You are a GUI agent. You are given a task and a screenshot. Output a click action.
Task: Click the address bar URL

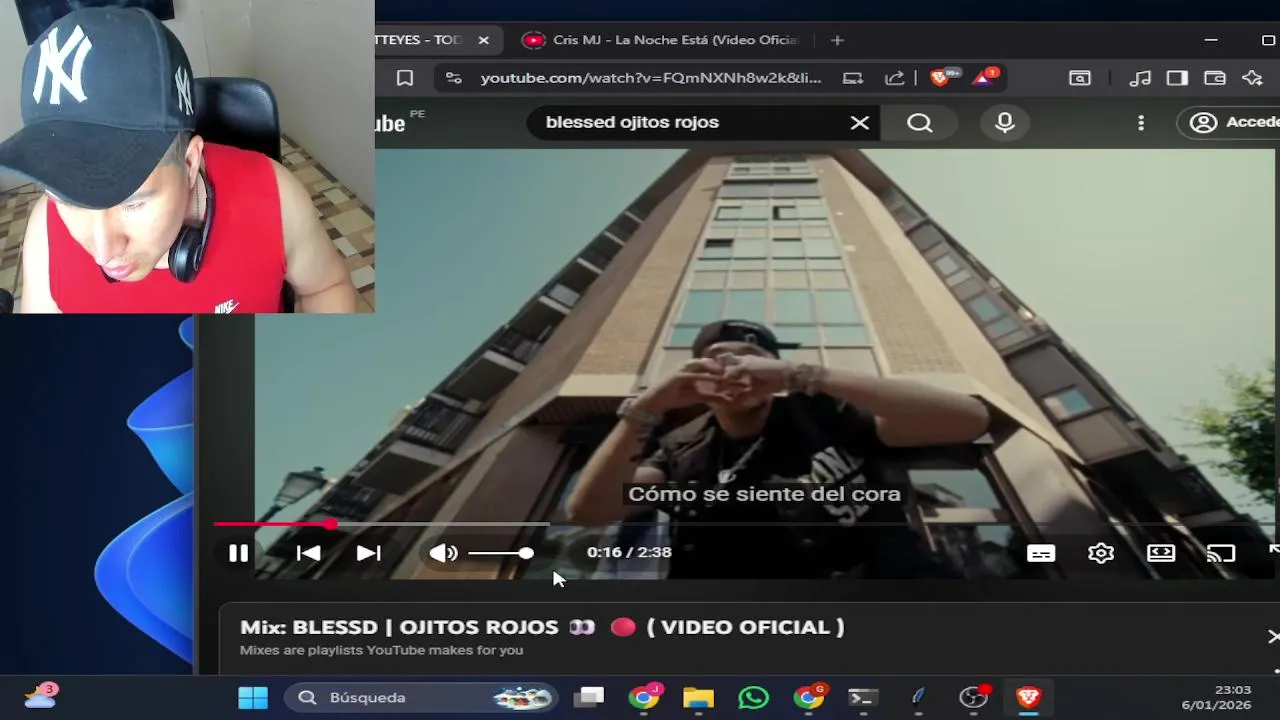tap(651, 78)
